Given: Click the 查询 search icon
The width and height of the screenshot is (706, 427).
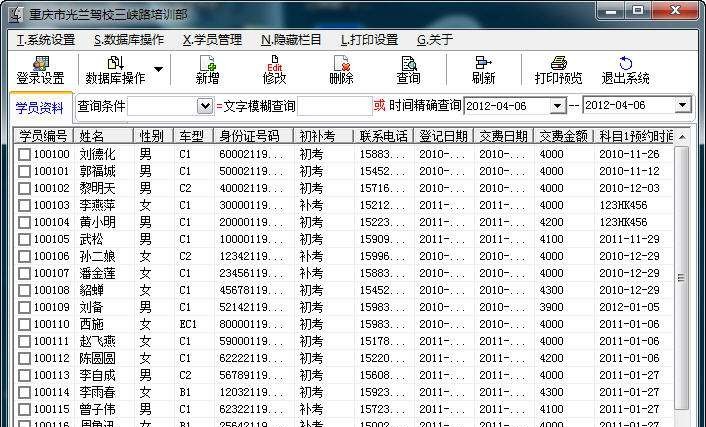Looking at the screenshot, I should pyautogui.click(x=408, y=70).
